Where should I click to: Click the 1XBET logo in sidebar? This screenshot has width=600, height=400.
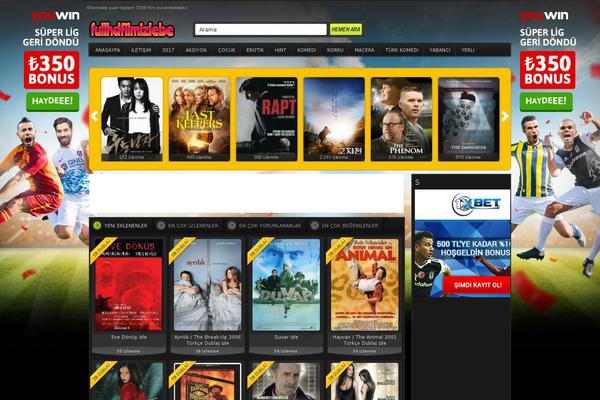pos(476,204)
